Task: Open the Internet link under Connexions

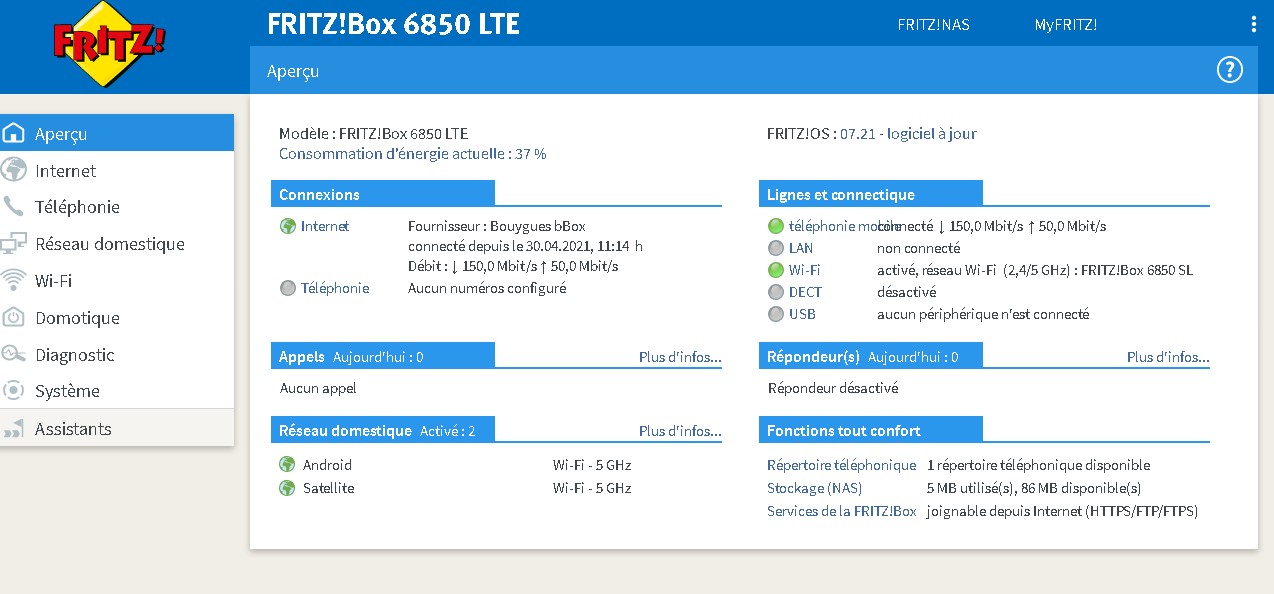Action: pyautogui.click(x=325, y=226)
